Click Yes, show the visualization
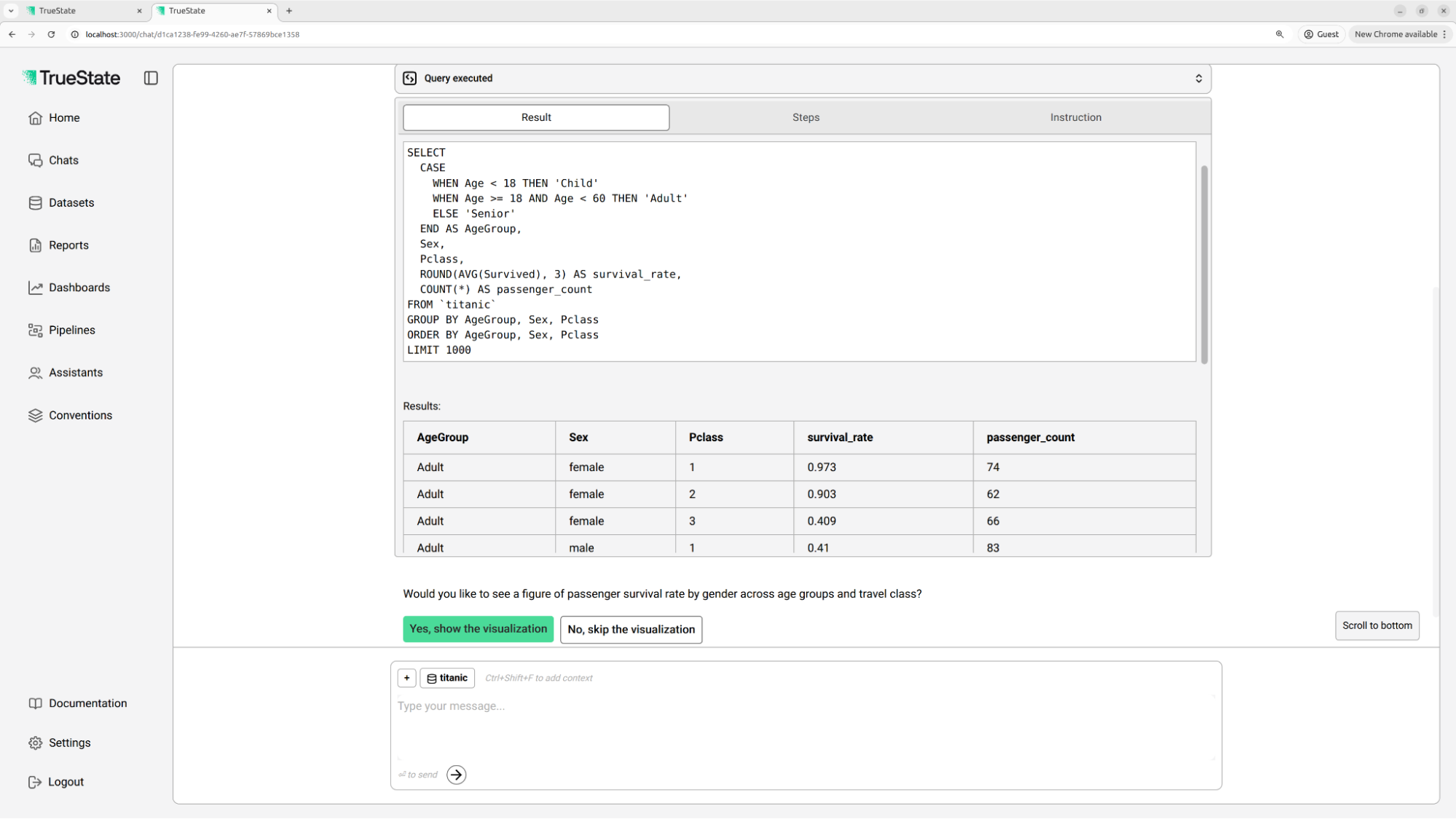Screen dimensions: 1456x819 coord(478,629)
